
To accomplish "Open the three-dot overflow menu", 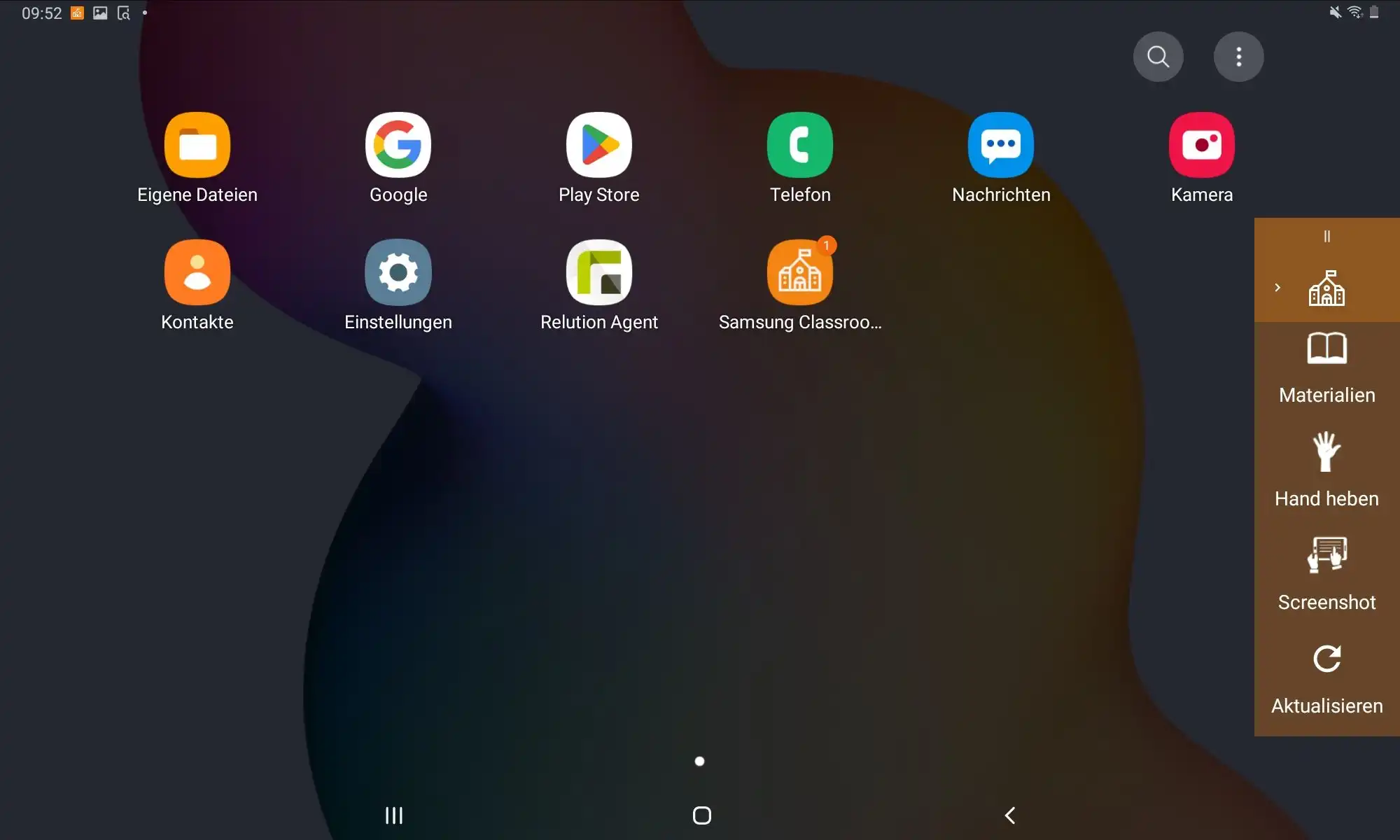I will click(x=1239, y=57).
